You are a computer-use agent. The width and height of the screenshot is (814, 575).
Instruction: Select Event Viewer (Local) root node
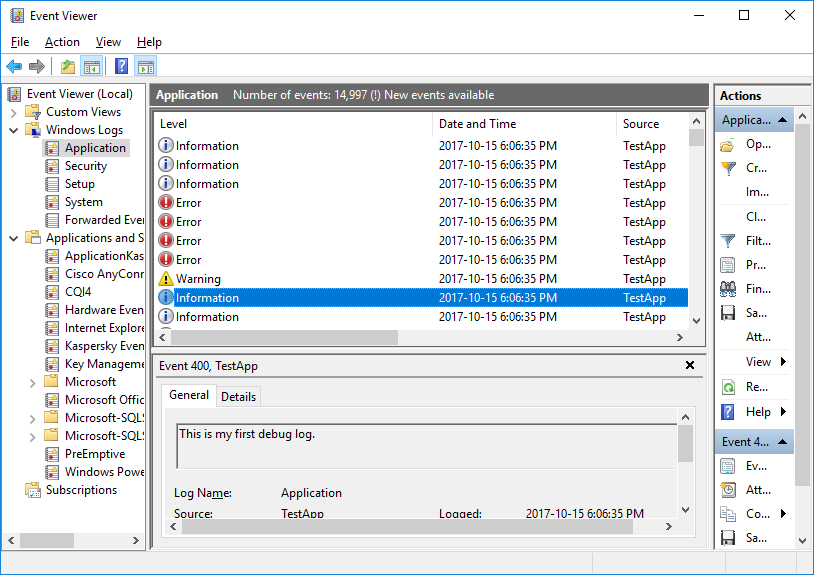79,94
